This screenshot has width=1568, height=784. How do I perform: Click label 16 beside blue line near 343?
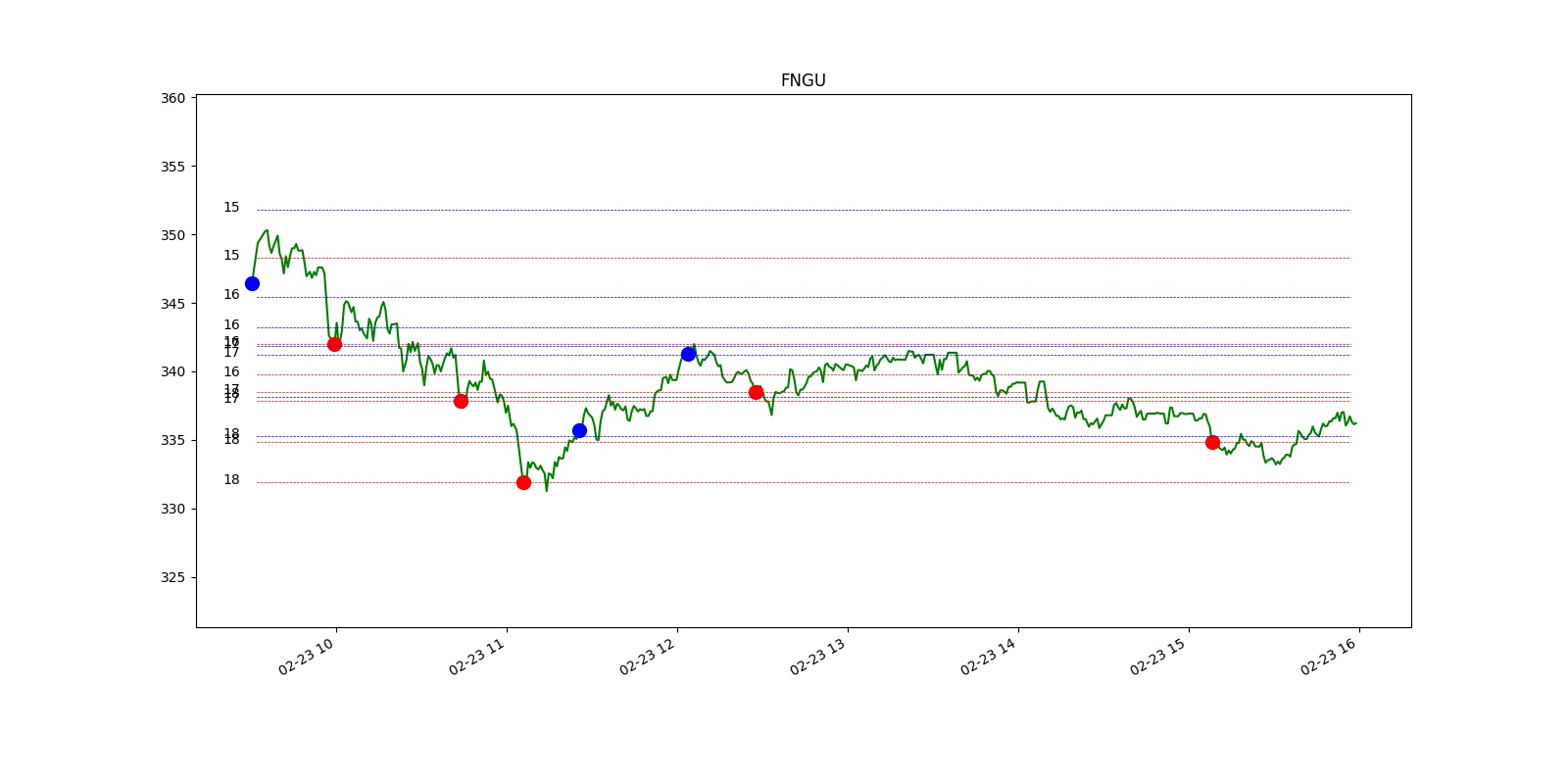coord(231,325)
